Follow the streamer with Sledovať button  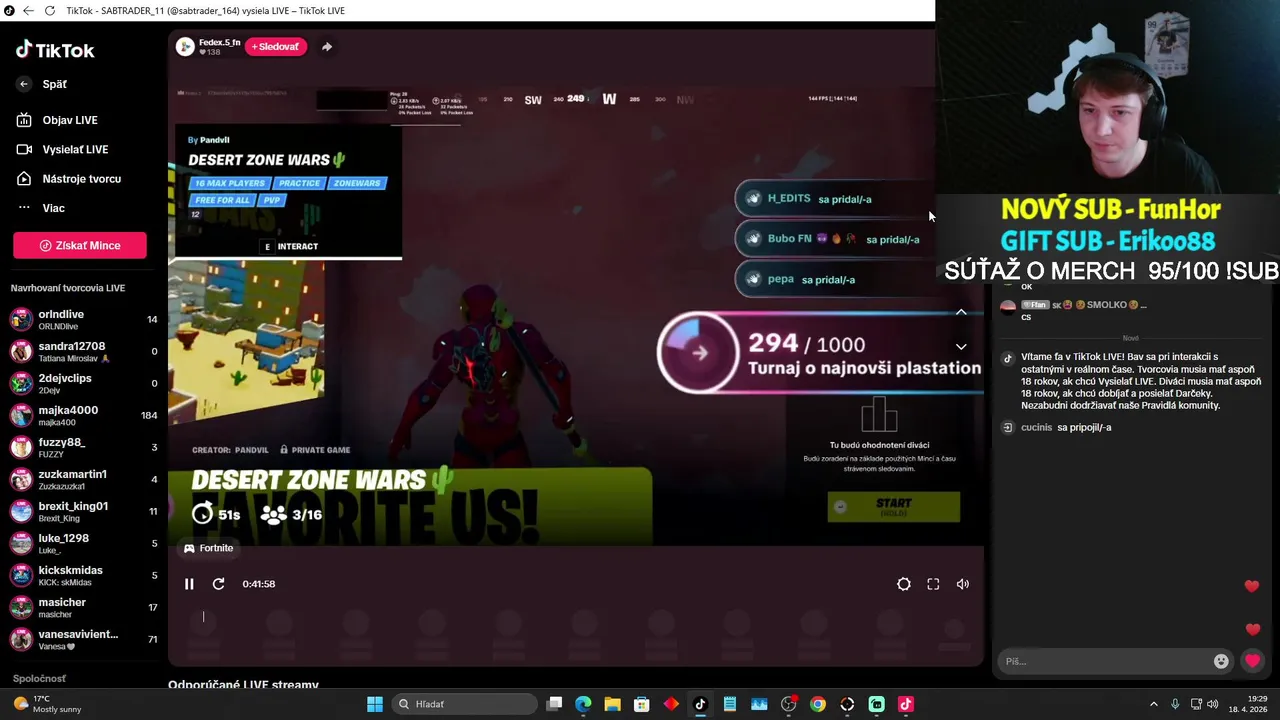(x=275, y=47)
